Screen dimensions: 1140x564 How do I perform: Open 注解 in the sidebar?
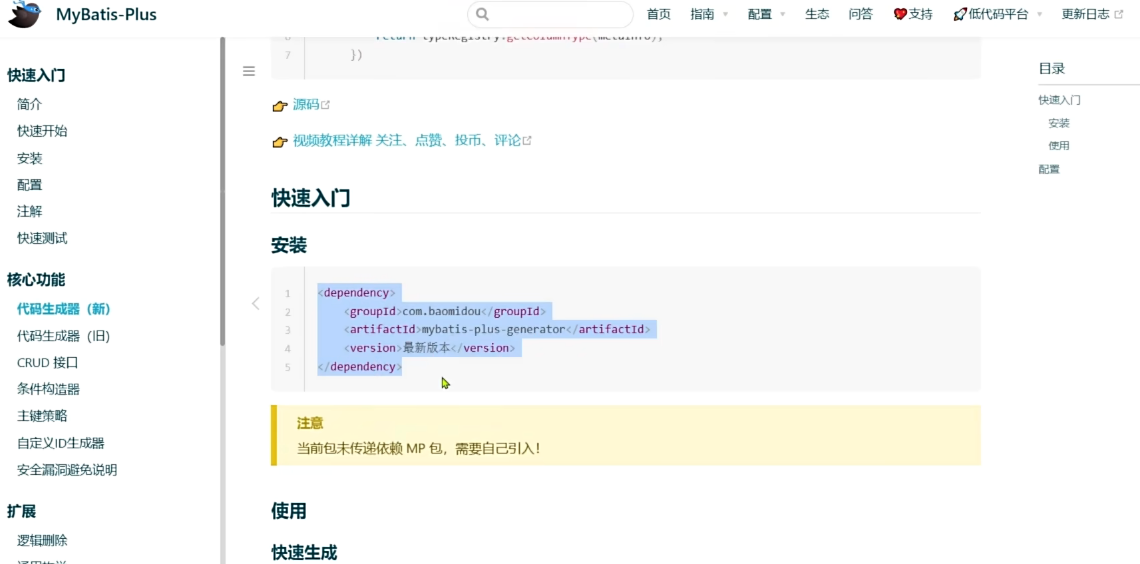[30, 212]
